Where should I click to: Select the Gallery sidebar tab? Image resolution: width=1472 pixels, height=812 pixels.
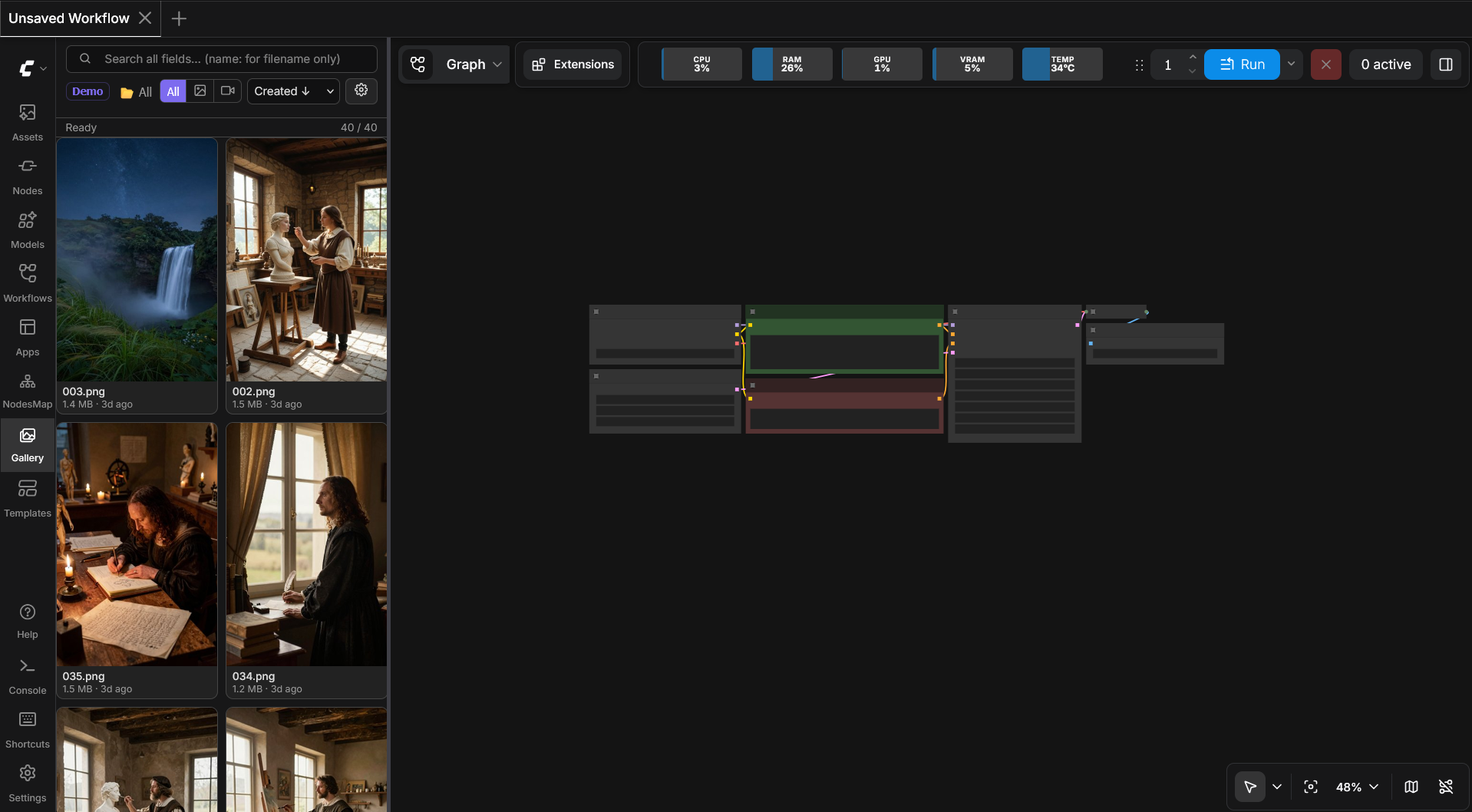28,445
